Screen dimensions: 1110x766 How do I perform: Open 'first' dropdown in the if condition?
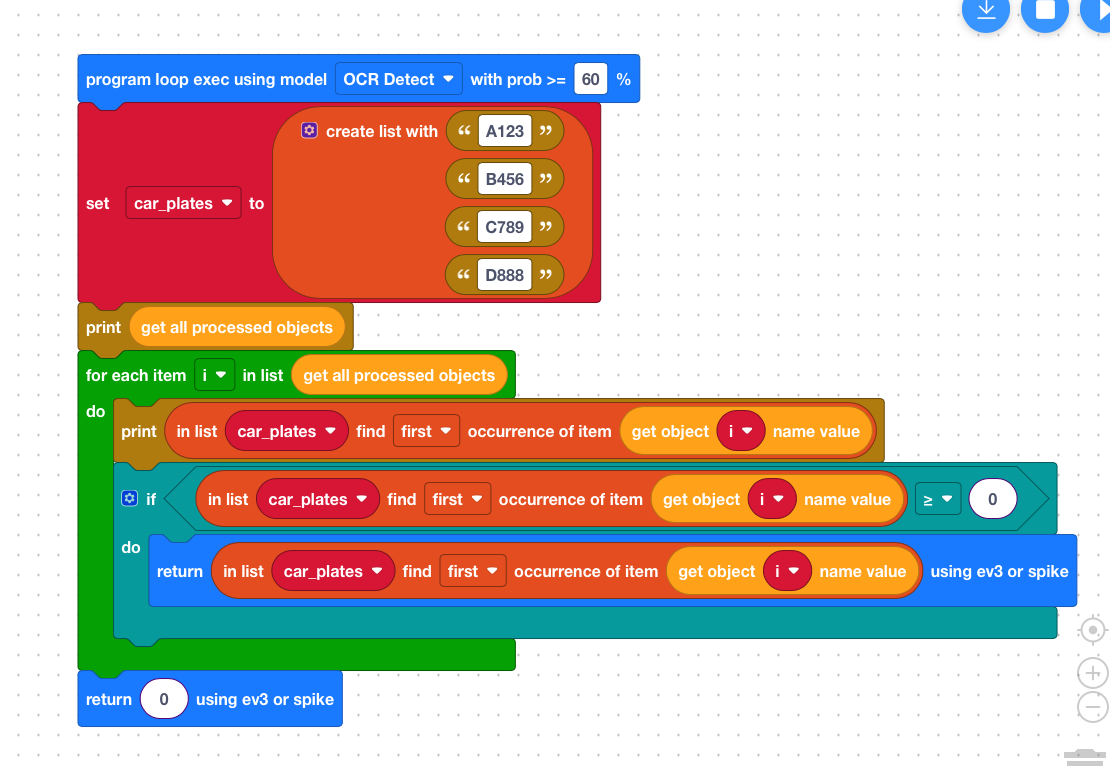(457, 499)
